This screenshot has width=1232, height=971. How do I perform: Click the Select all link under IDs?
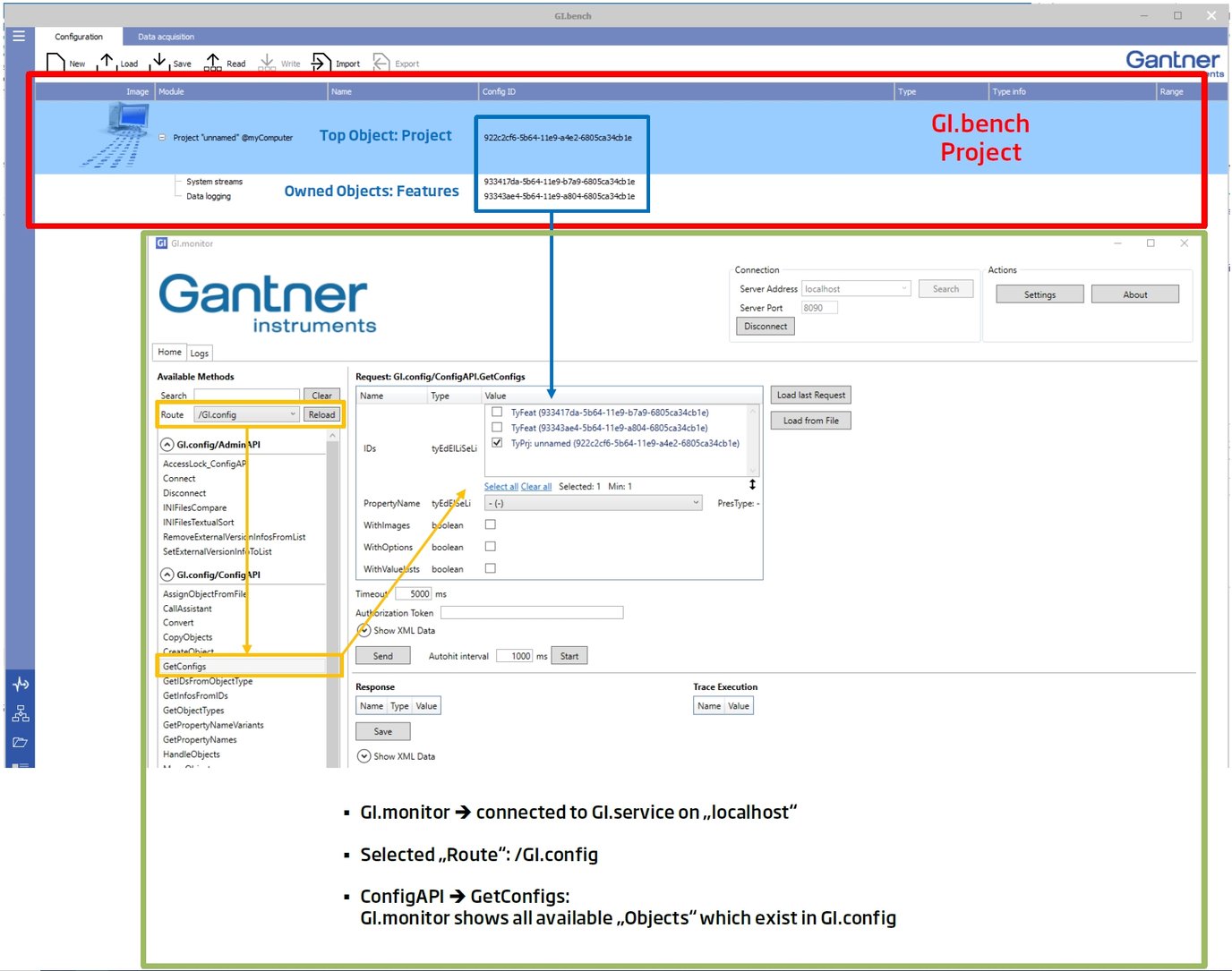coord(500,486)
